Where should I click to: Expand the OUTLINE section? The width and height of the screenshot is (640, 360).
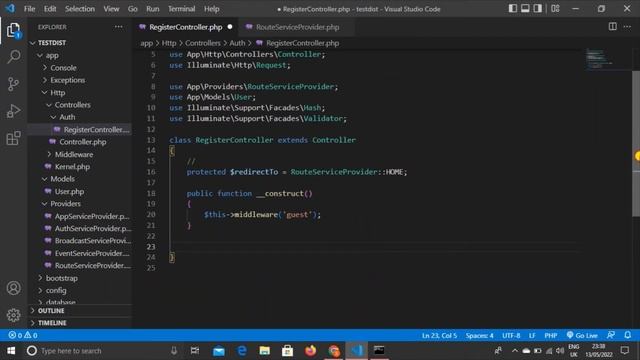80,311
